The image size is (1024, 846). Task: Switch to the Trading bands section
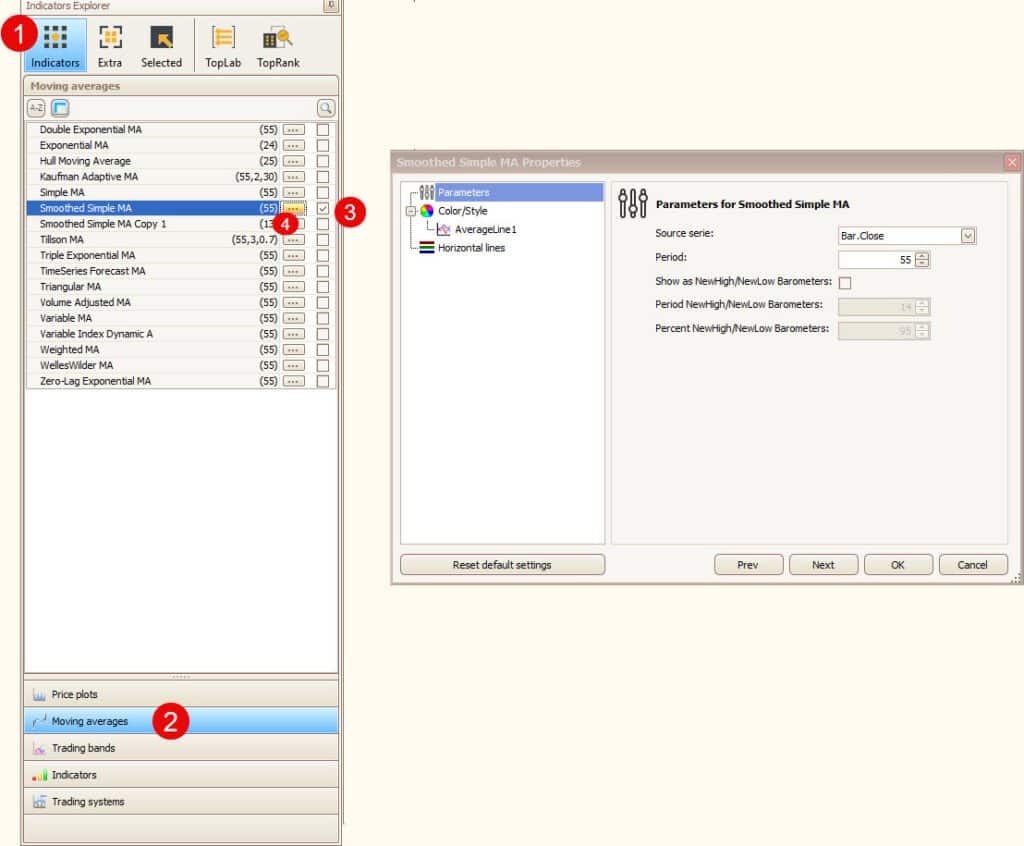(x=181, y=748)
